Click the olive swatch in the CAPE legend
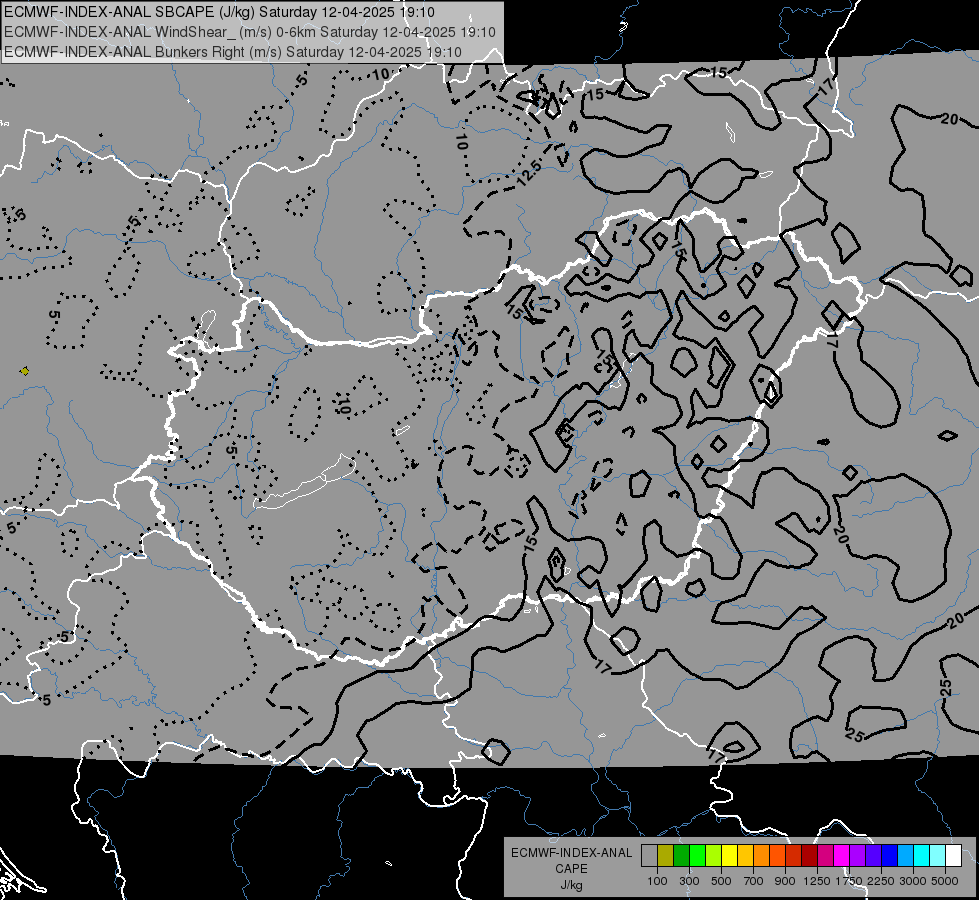The image size is (979, 900). pyautogui.click(x=665, y=856)
